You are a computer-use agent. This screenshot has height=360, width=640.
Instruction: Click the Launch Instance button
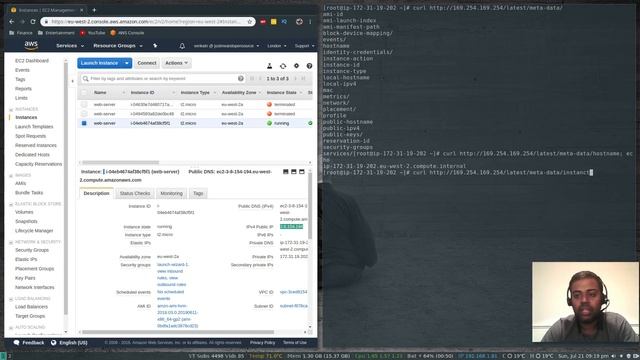point(100,63)
